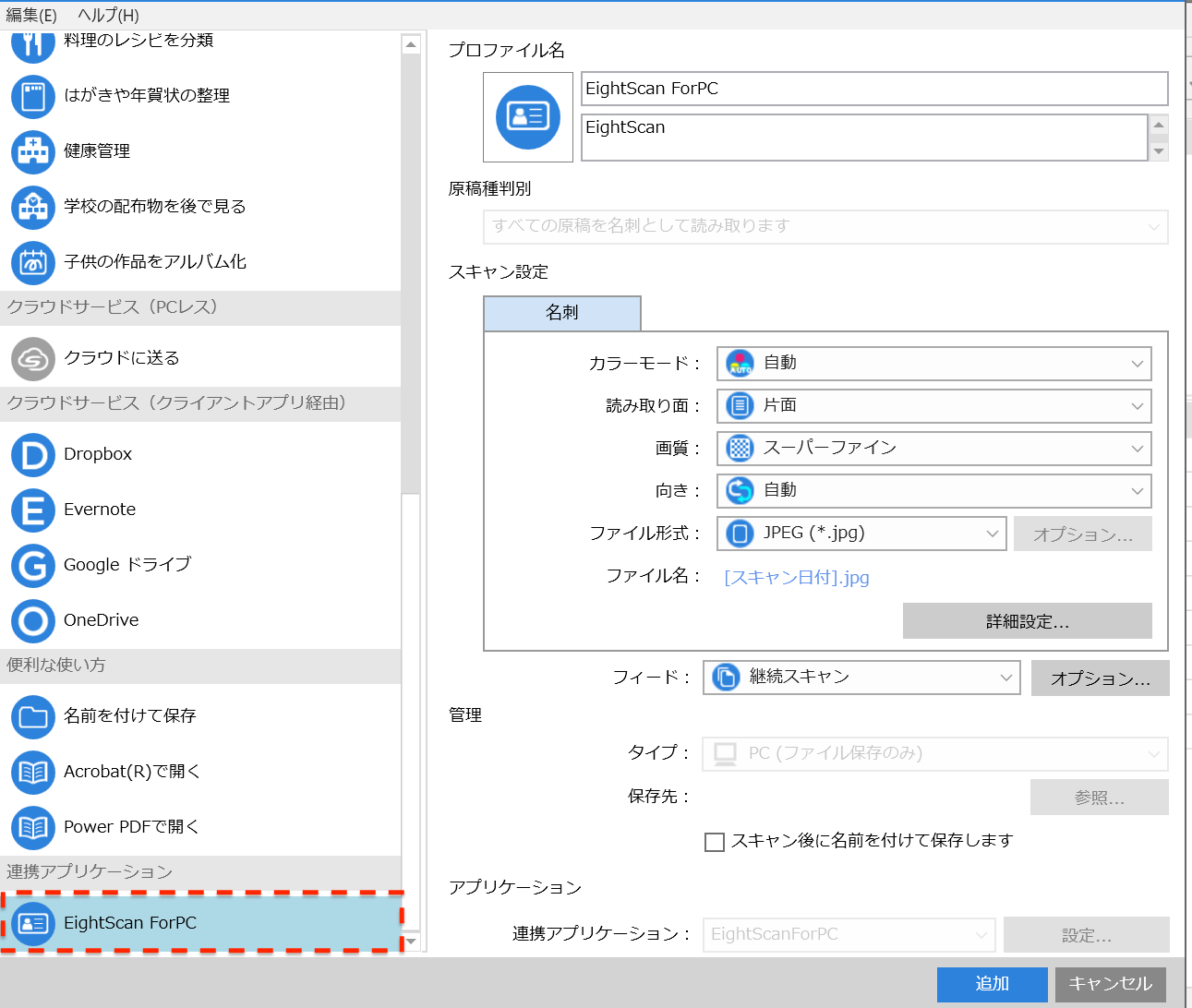Click the EightScan description text box

pyautogui.click(x=864, y=138)
